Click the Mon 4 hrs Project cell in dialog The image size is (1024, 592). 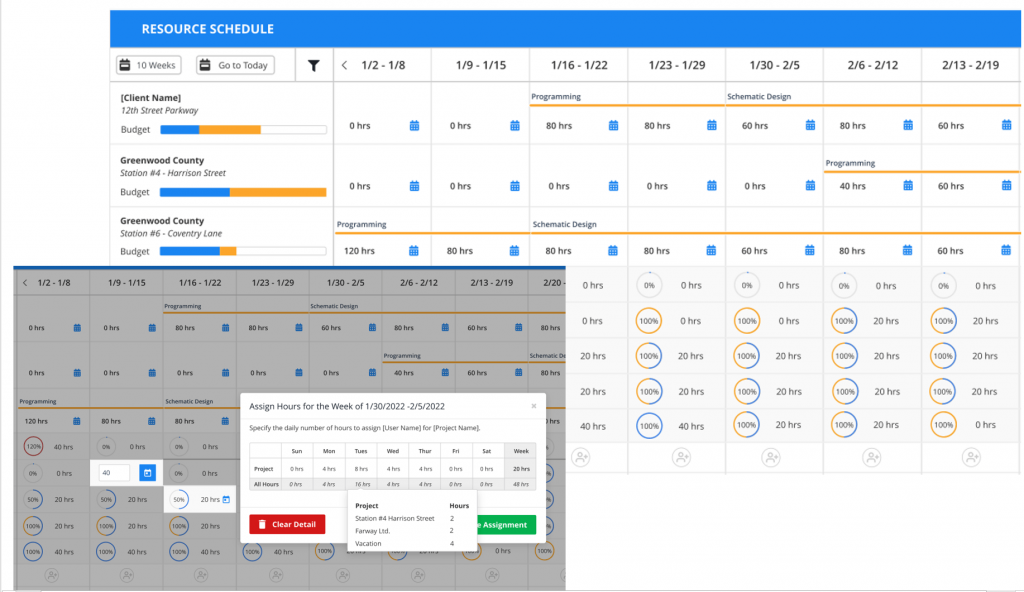329,469
